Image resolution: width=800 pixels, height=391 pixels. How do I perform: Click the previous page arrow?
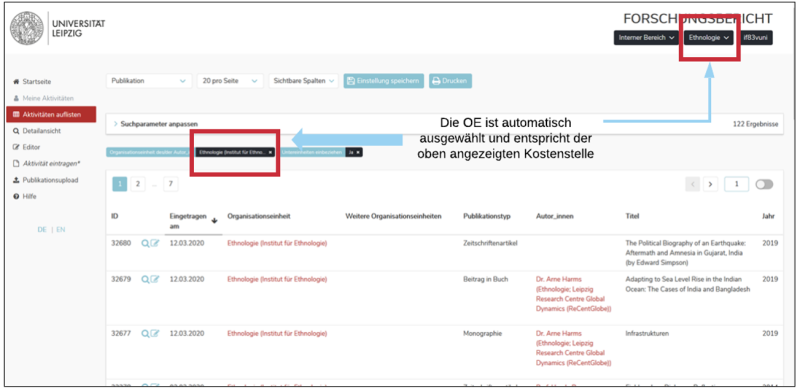[692, 184]
